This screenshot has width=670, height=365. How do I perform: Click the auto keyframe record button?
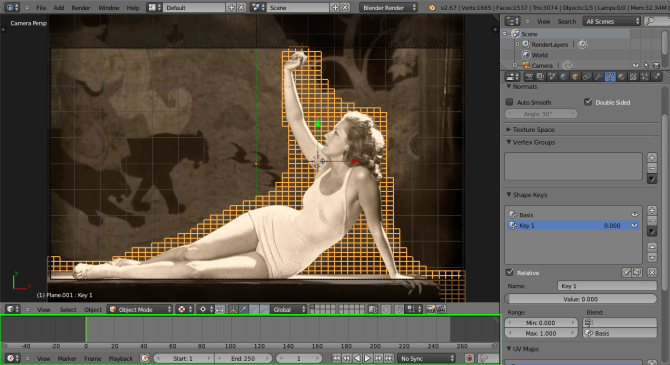coord(469,358)
